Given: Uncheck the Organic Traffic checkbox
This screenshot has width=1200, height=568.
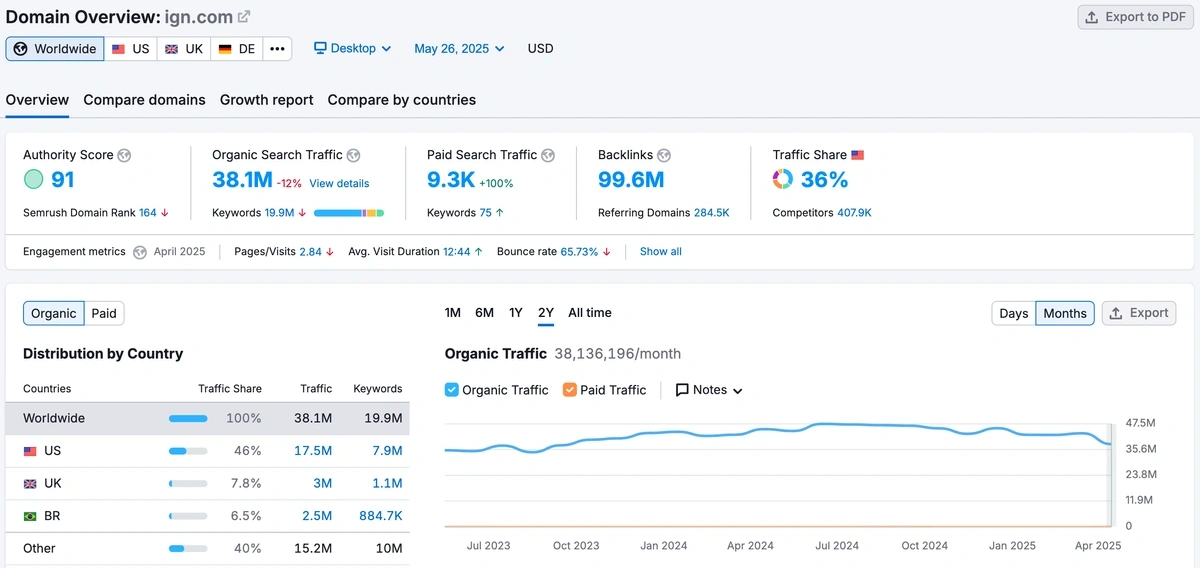Looking at the screenshot, I should click(452, 390).
